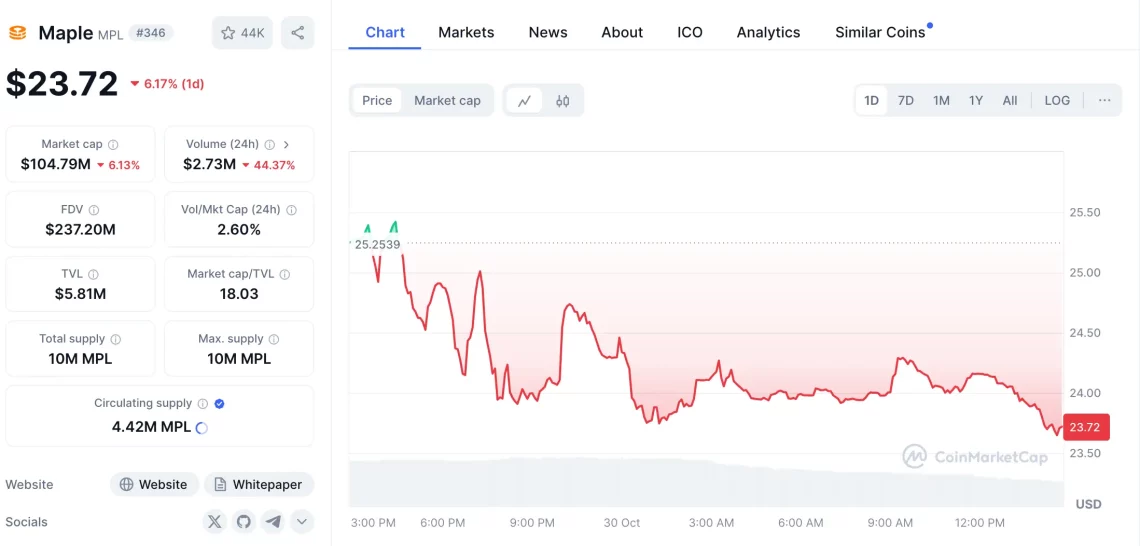Expand Volume (24h) details arrow

coord(286,145)
